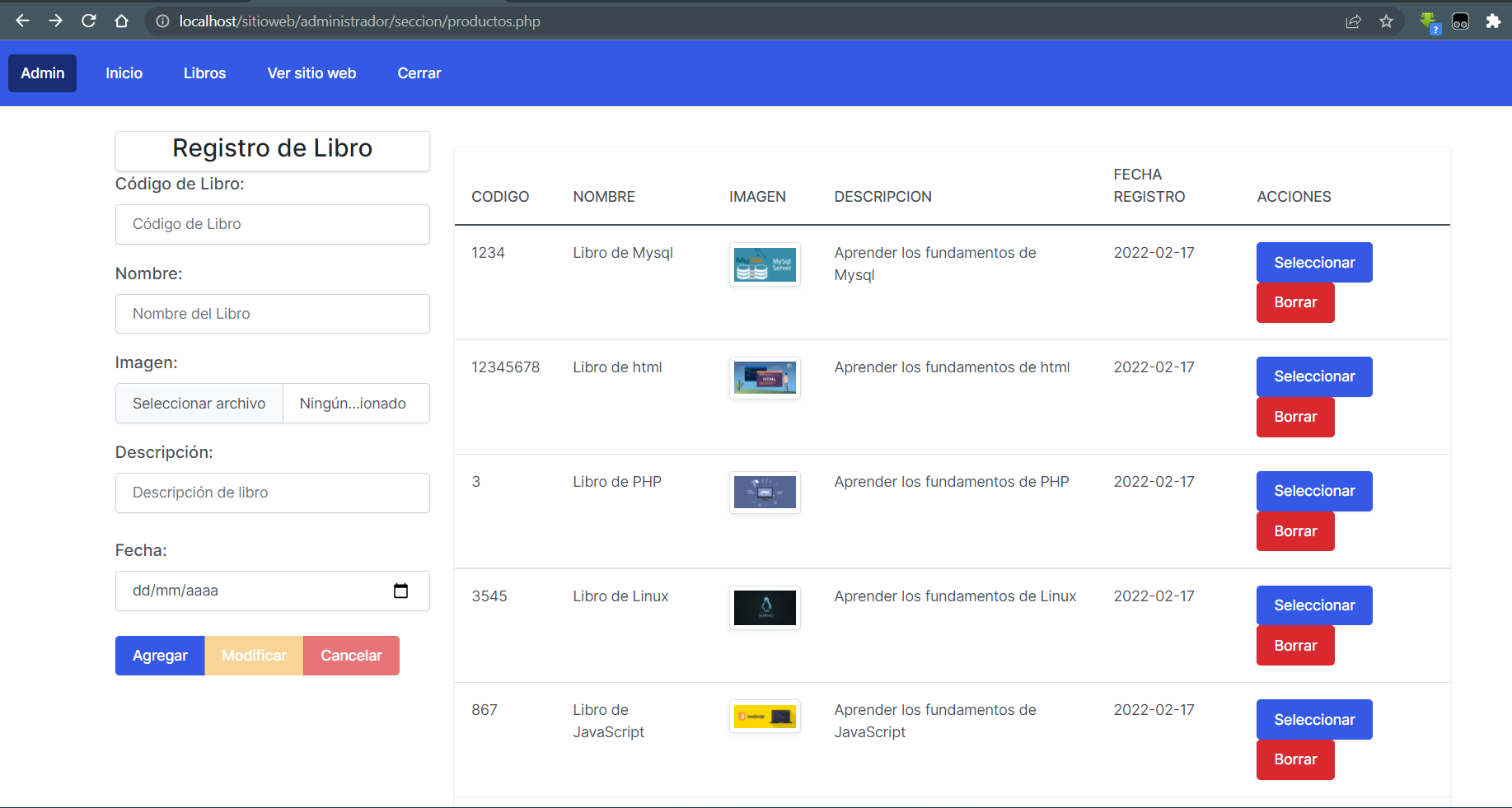
Task: Hit the Cancelar button
Action: coord(351,656)
